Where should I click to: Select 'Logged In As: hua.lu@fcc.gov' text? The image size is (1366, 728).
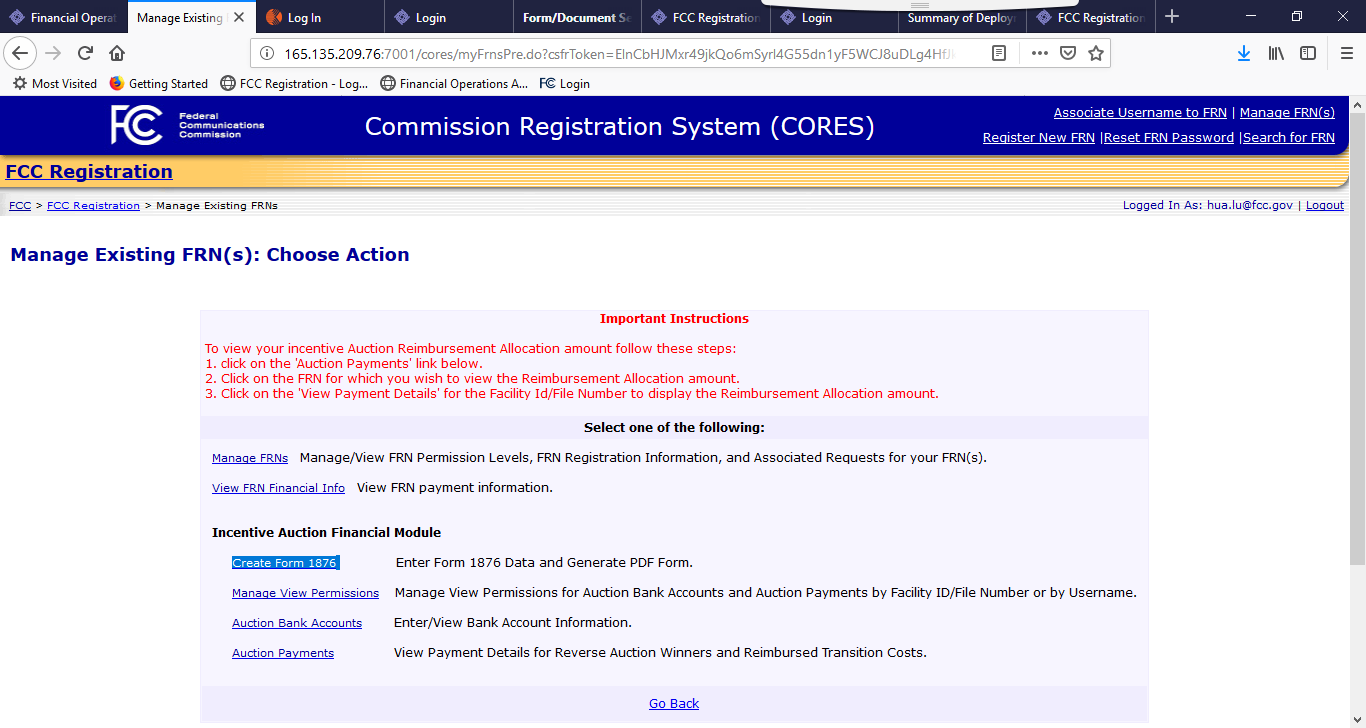click(x=1208, y=205)
